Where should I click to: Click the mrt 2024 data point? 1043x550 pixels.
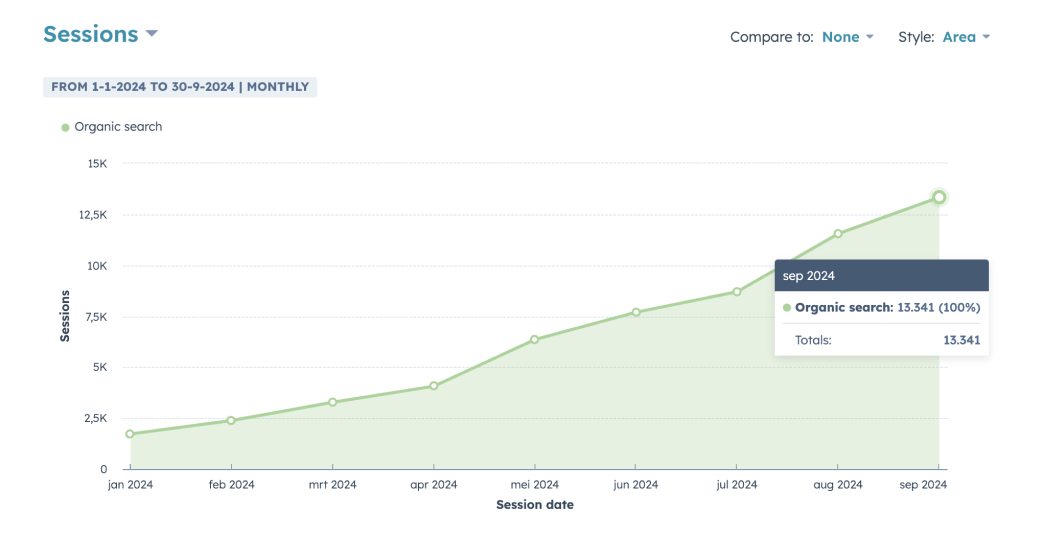pos(333,402)
